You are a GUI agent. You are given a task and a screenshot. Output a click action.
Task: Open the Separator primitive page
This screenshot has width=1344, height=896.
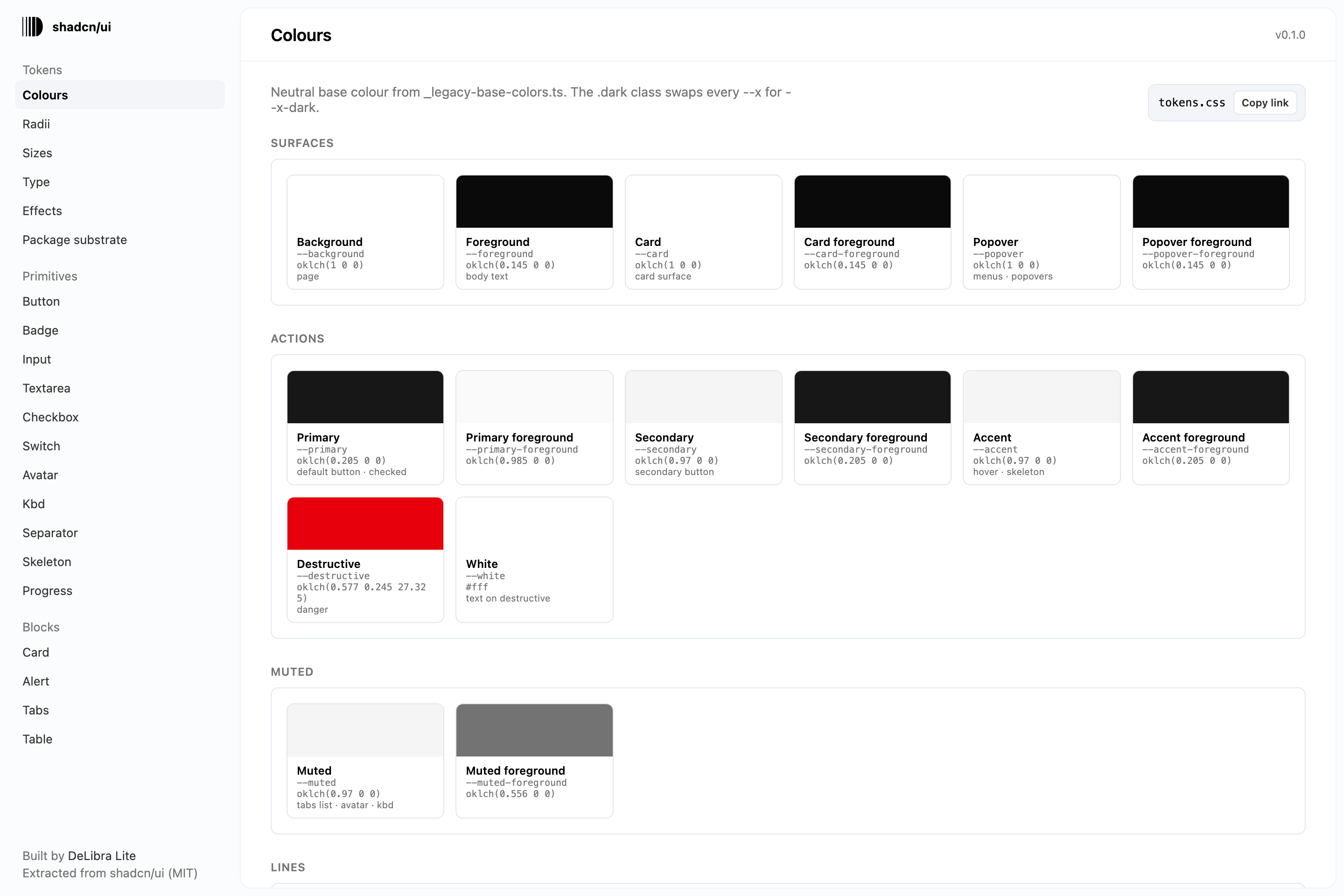[119, 533]
